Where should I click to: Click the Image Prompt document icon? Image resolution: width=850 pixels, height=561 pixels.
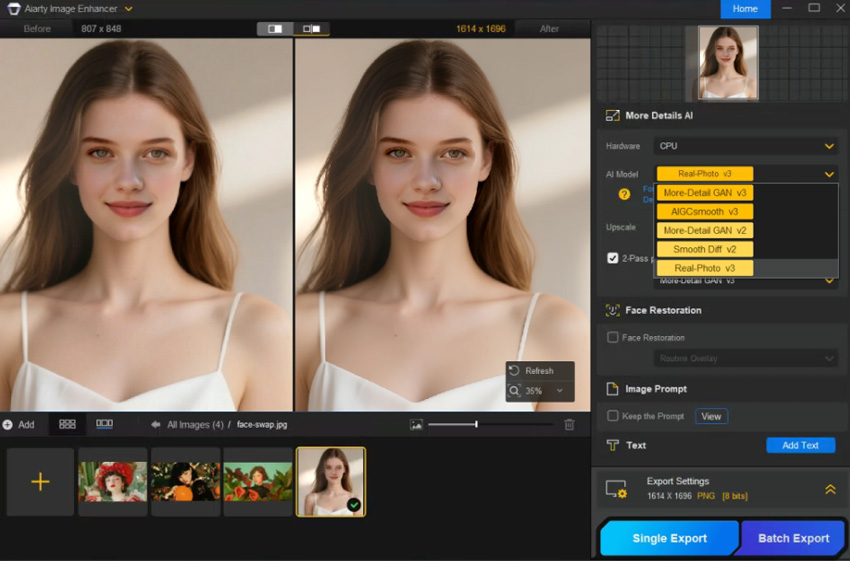tap(613, 389)
